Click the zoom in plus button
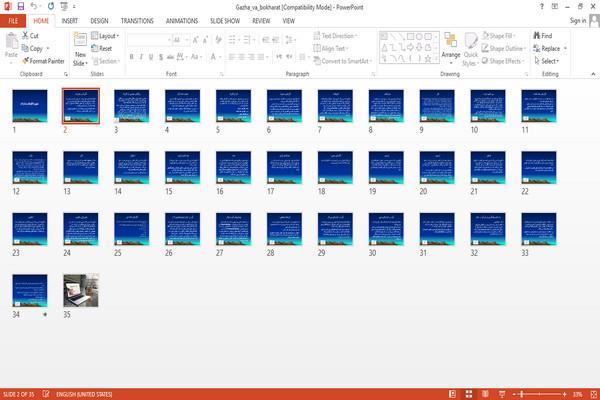Image resolution: width=600 pixels, height=400 pixels. 564,394
